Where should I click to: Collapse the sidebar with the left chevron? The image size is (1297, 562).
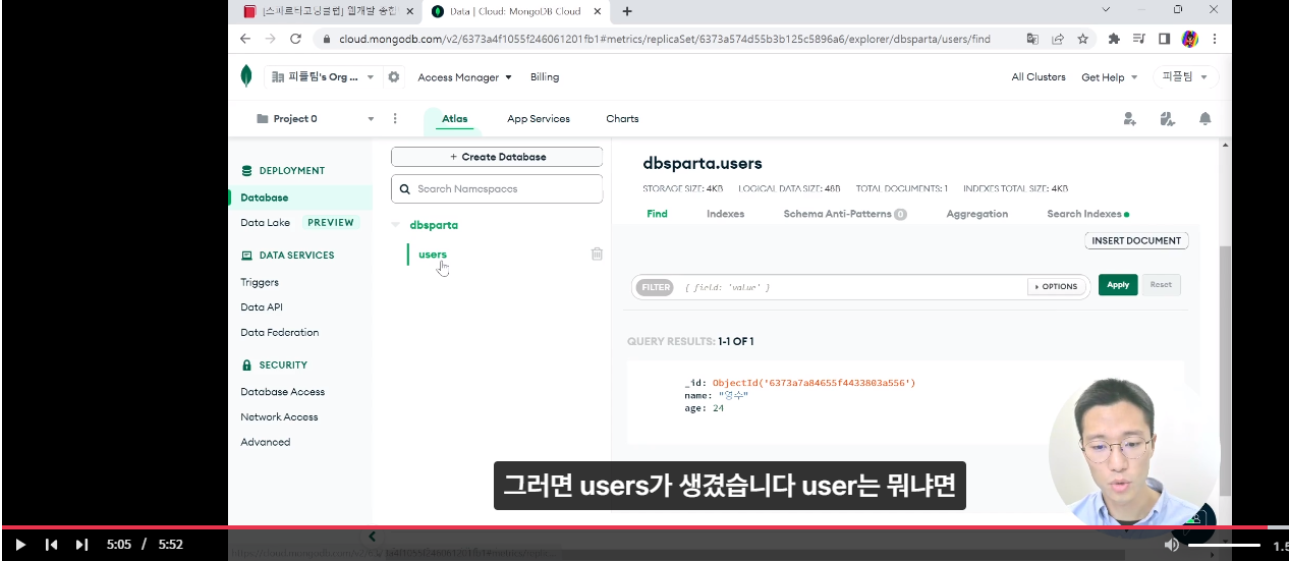point(372,537)
